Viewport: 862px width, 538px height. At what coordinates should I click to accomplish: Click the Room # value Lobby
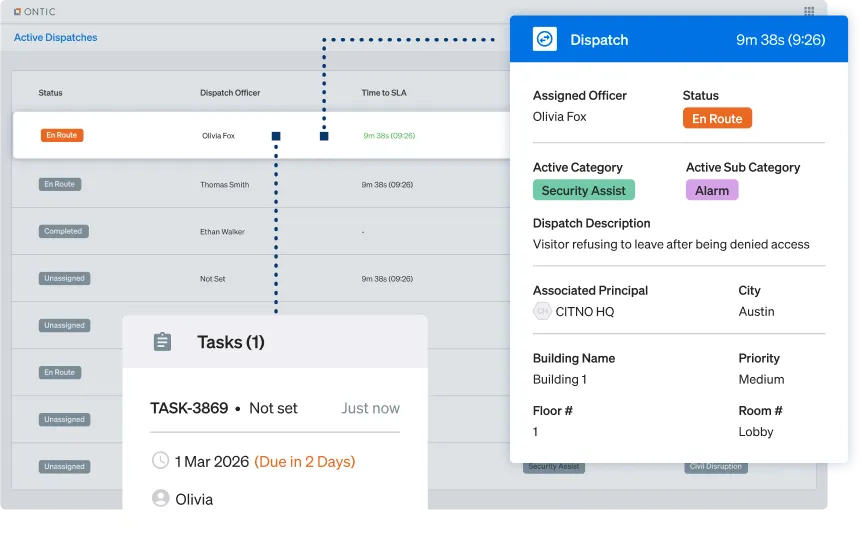(755, 432)
